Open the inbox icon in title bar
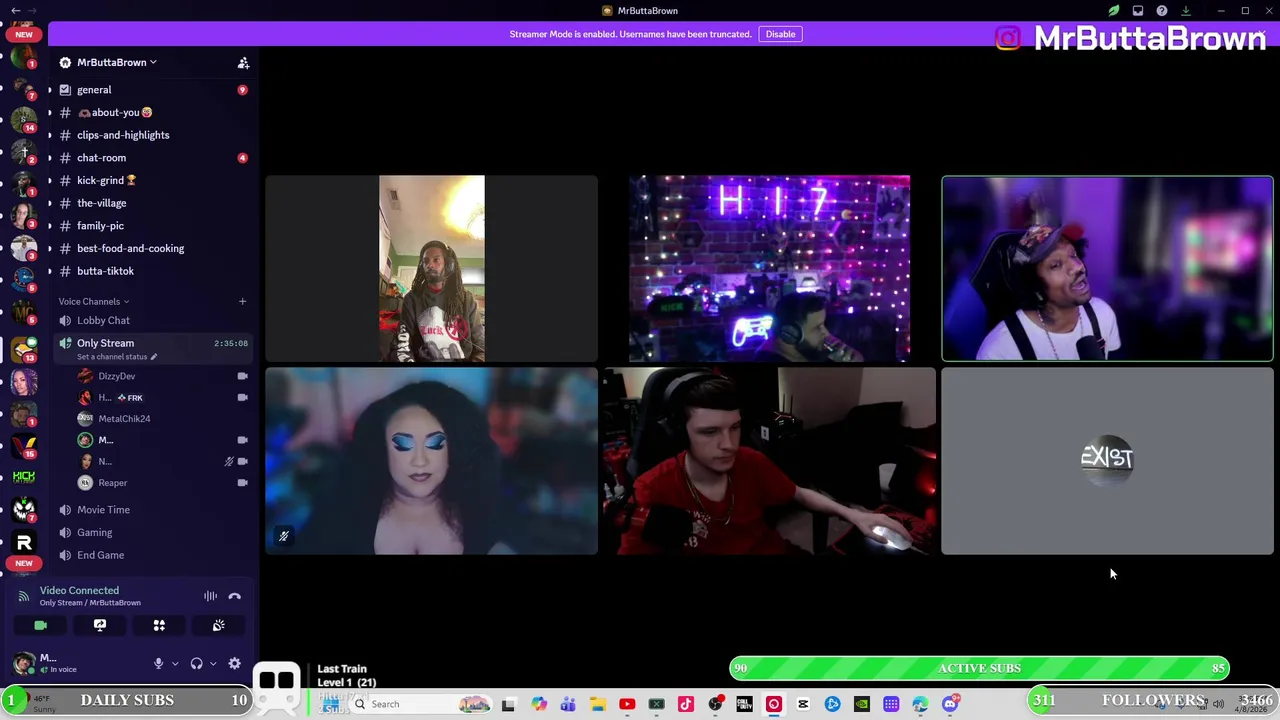Viewport: 1280px width, 720px height. click(x=1138, y=10)
